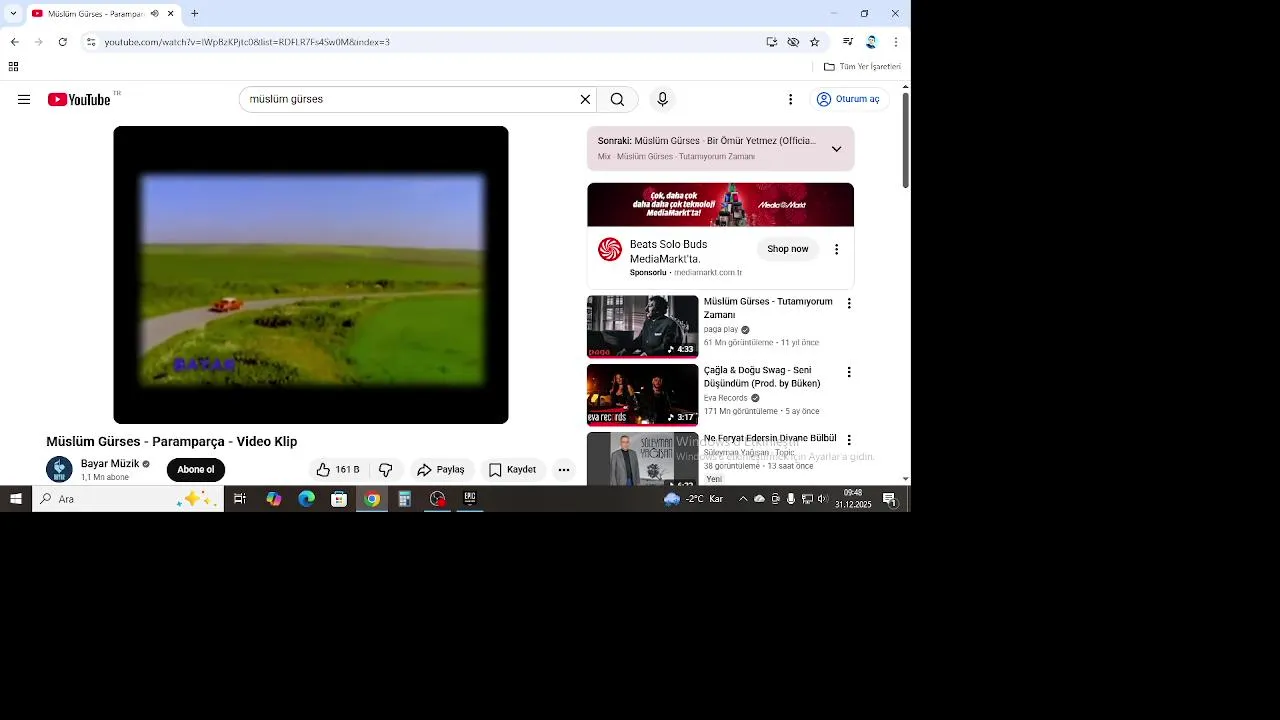Install or cast icon in address bar

click(x=771, y=42)
